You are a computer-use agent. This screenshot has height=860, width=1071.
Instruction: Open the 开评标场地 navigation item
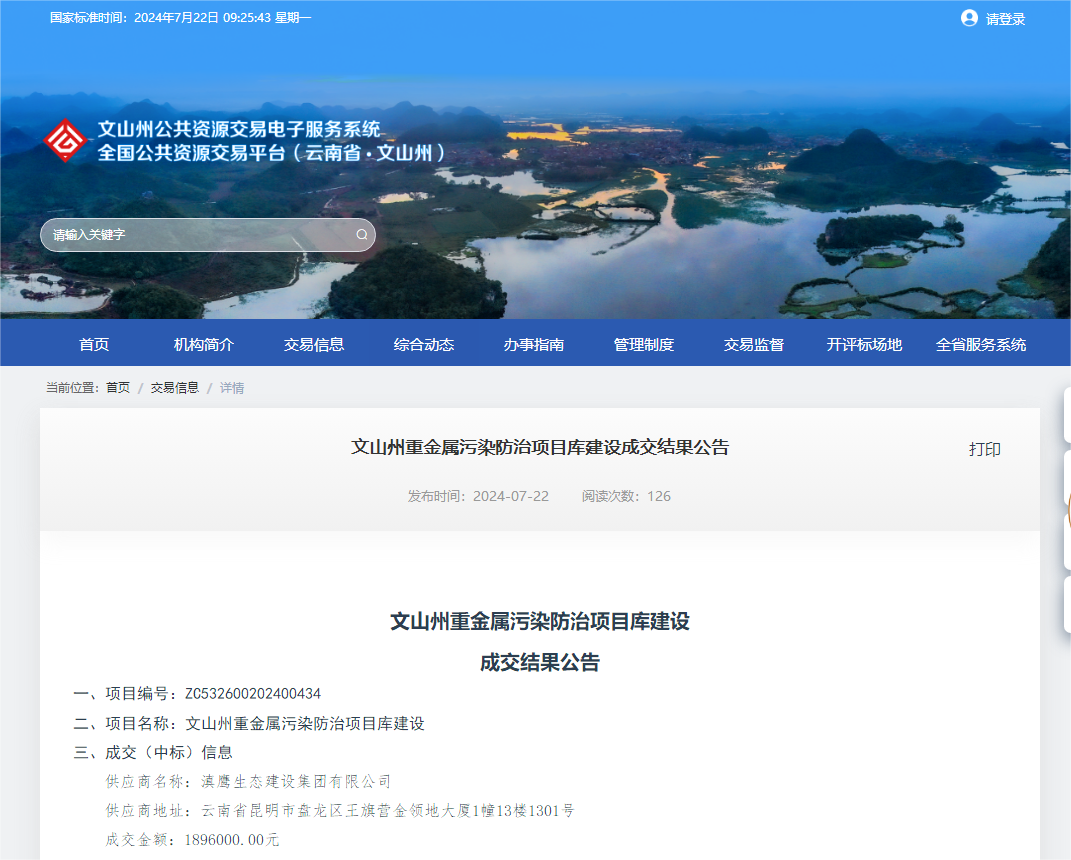(864, 343)
